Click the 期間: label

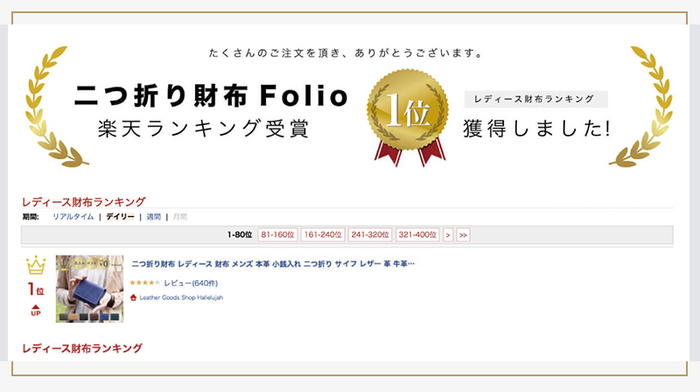click(x=30, y=217)
